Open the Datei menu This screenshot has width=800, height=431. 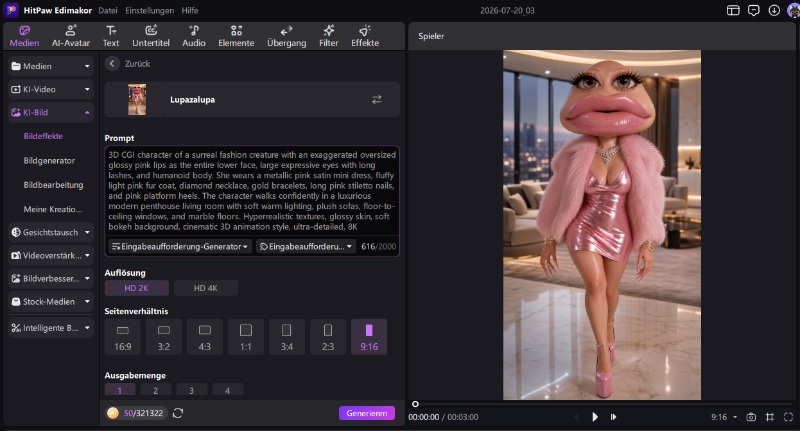click(108, 10)
